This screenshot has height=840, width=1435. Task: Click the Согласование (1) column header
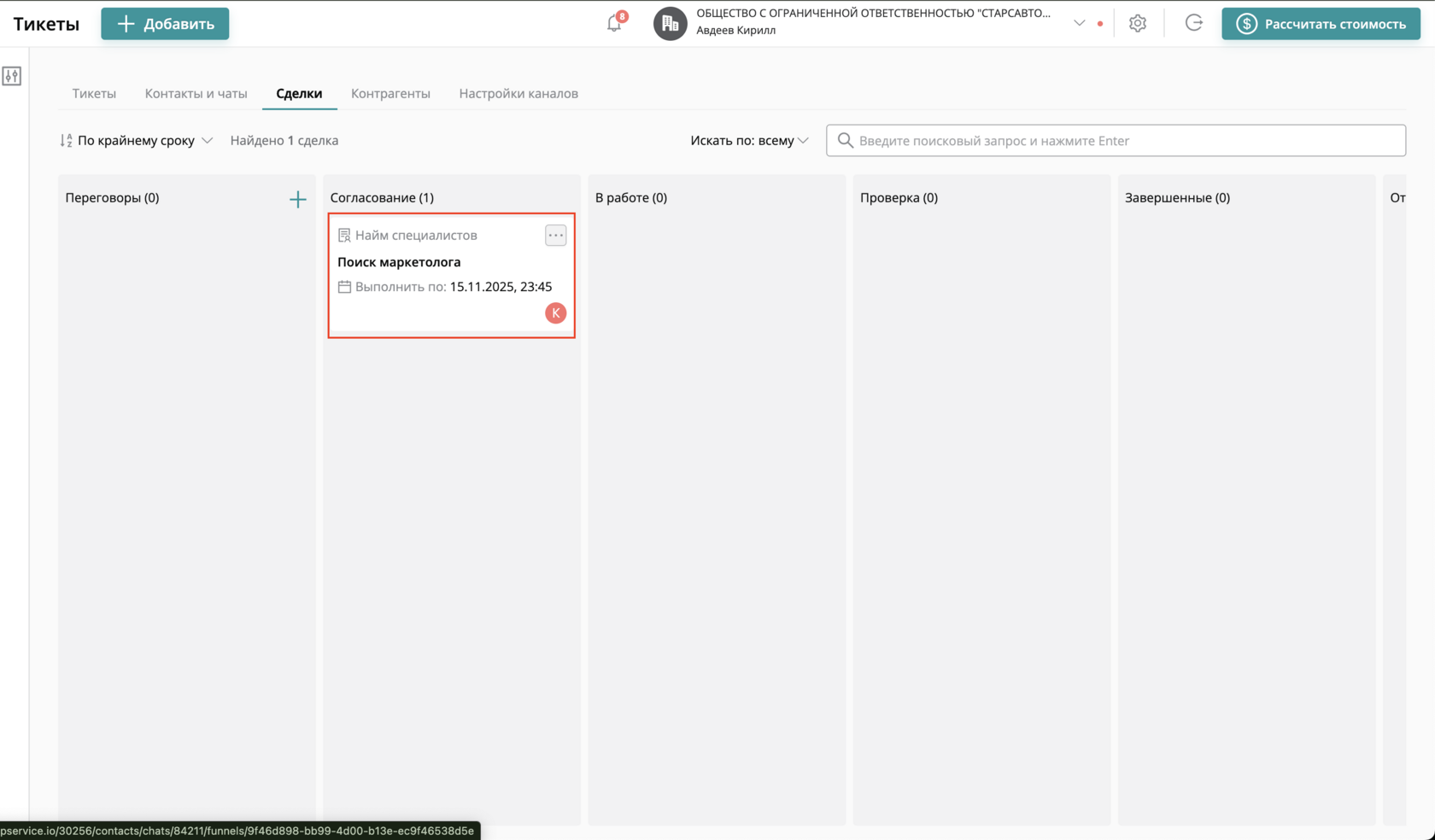(382, 197)
